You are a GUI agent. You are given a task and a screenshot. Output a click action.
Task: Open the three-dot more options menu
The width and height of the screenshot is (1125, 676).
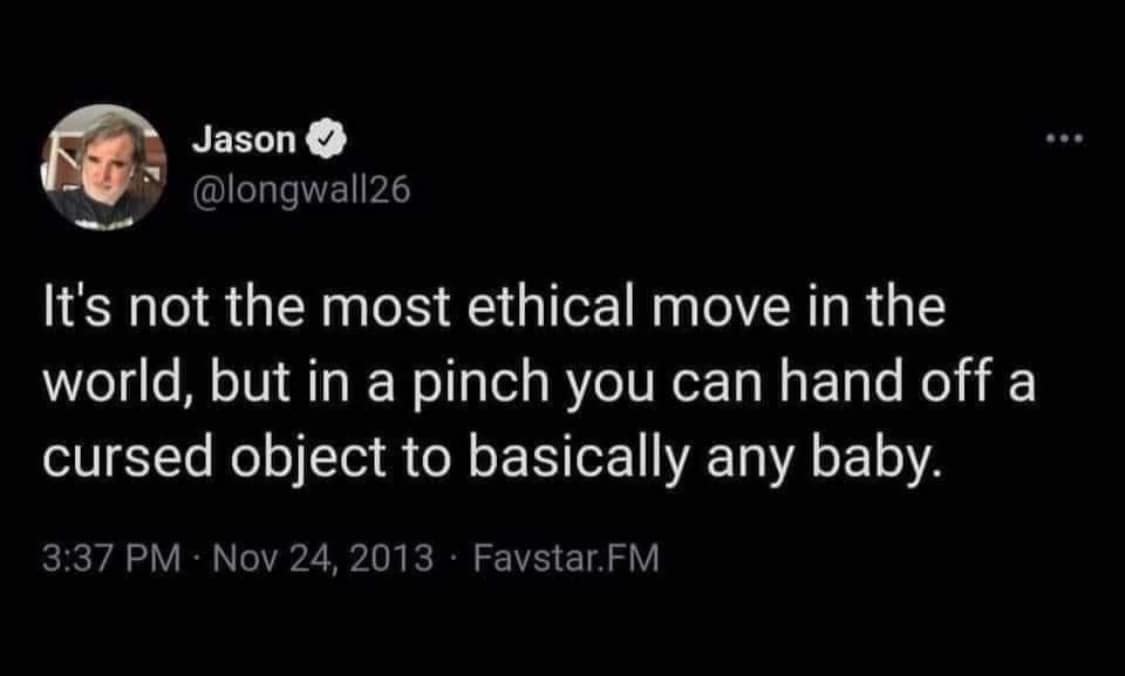pos(1065,139)
